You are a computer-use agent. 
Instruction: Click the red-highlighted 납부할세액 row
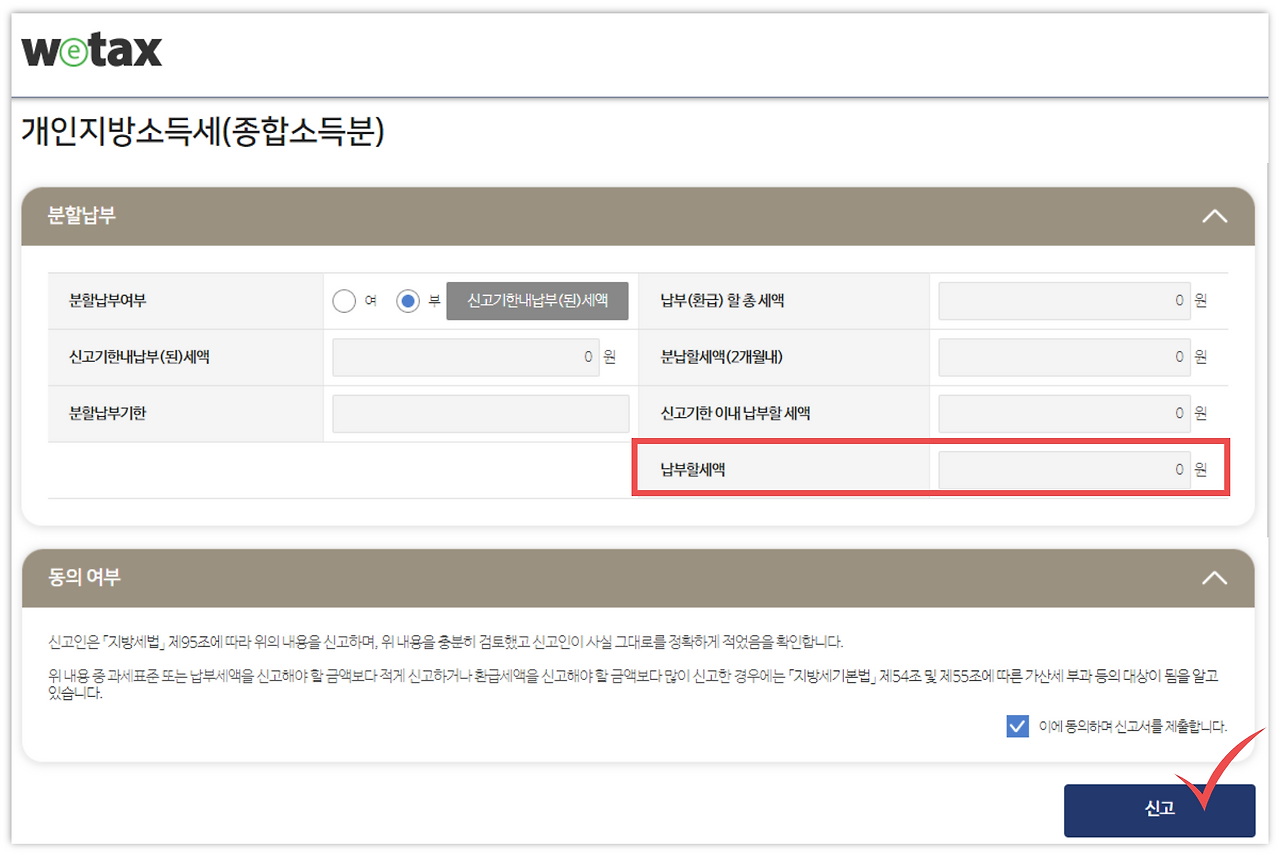pyautogui.click(x=930, y=468)
